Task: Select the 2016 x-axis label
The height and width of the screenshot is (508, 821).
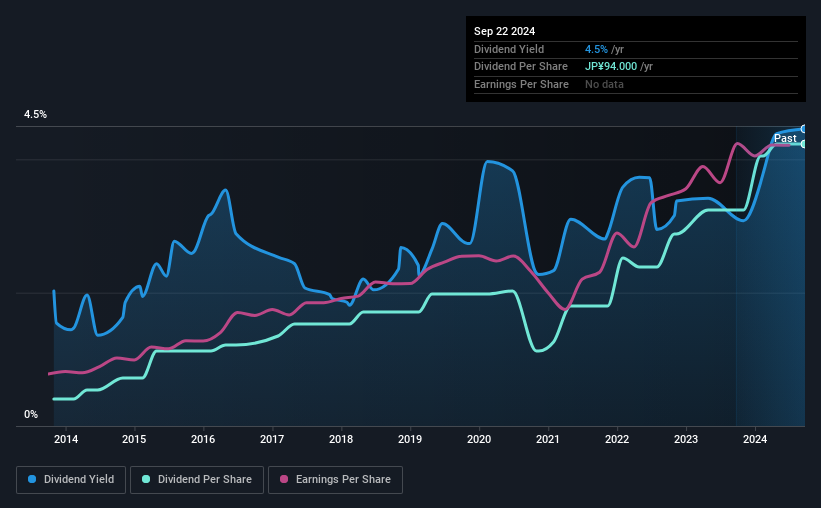Action: [203, 439]
